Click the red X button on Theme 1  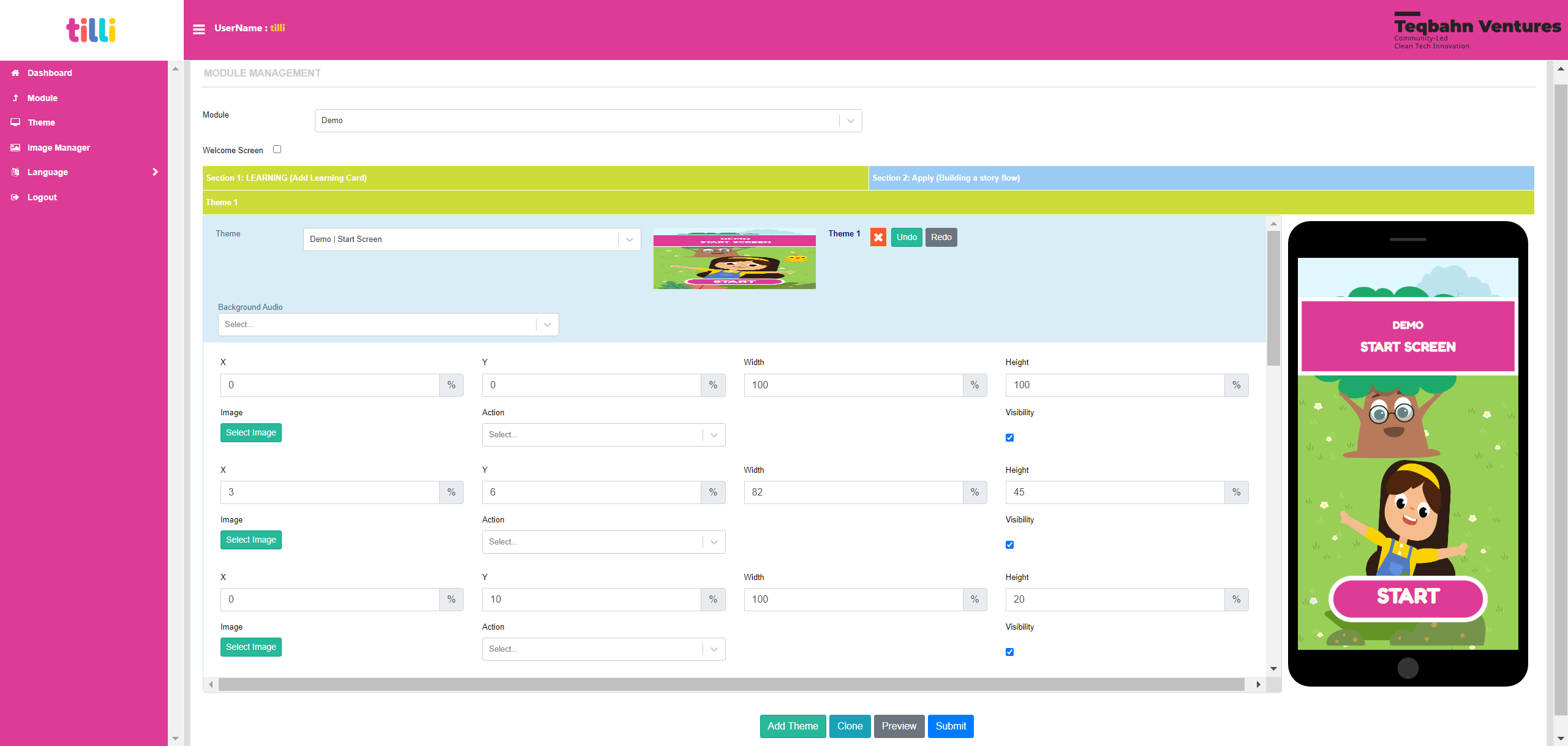877,237
